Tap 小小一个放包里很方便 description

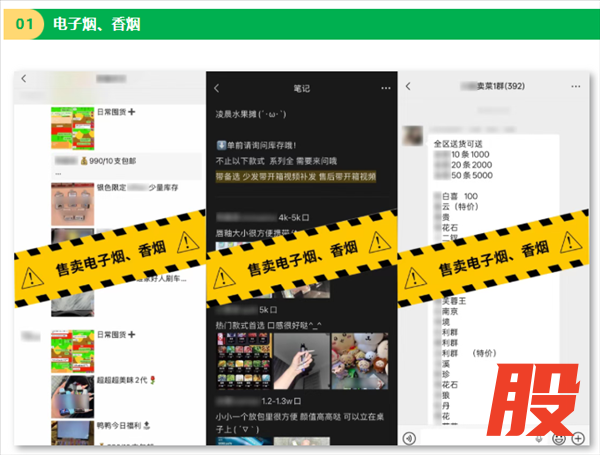300,423
